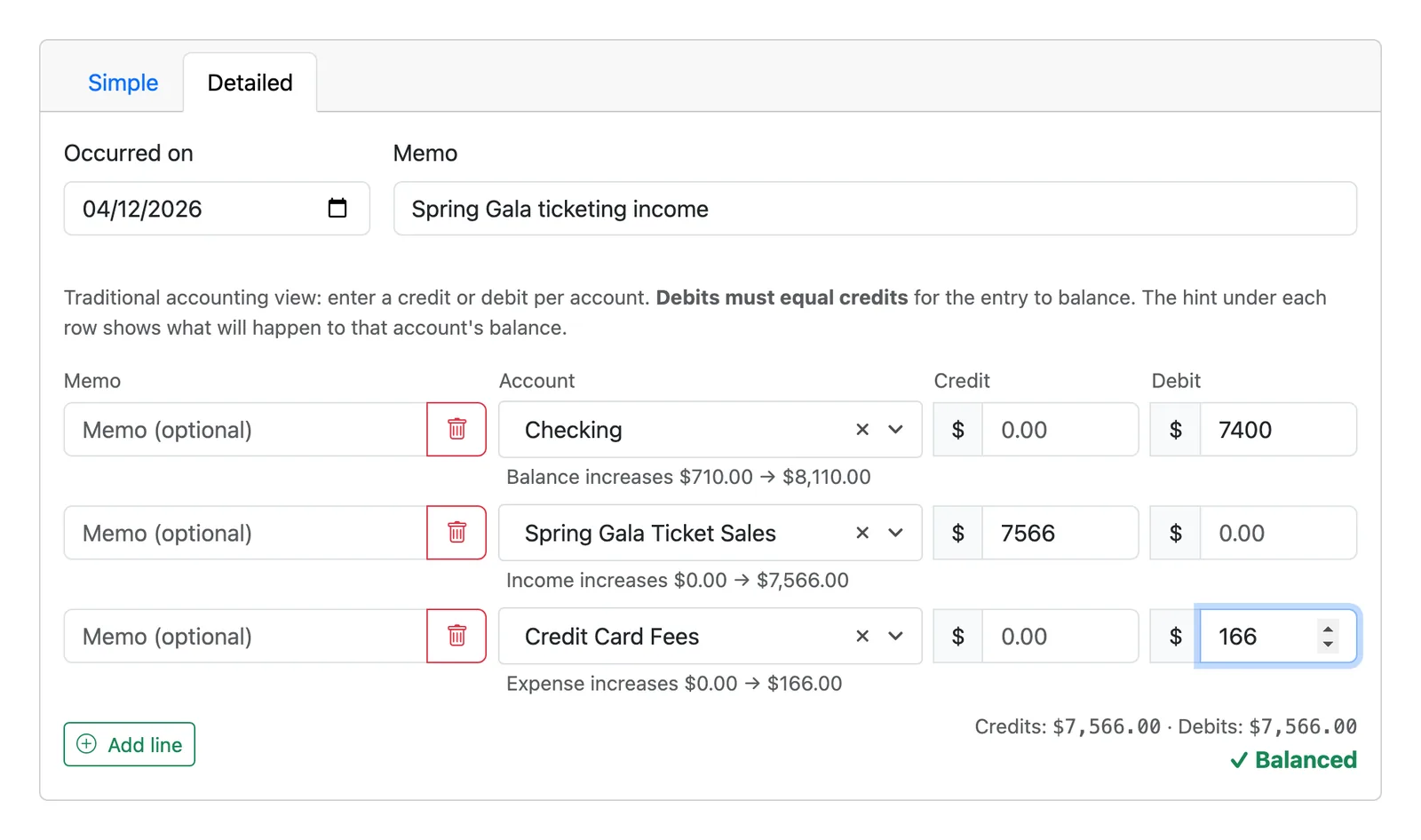Screen dimensions: 1421x840
Task: Open the calendar picker for Occurred on
Action: [337, 209]
